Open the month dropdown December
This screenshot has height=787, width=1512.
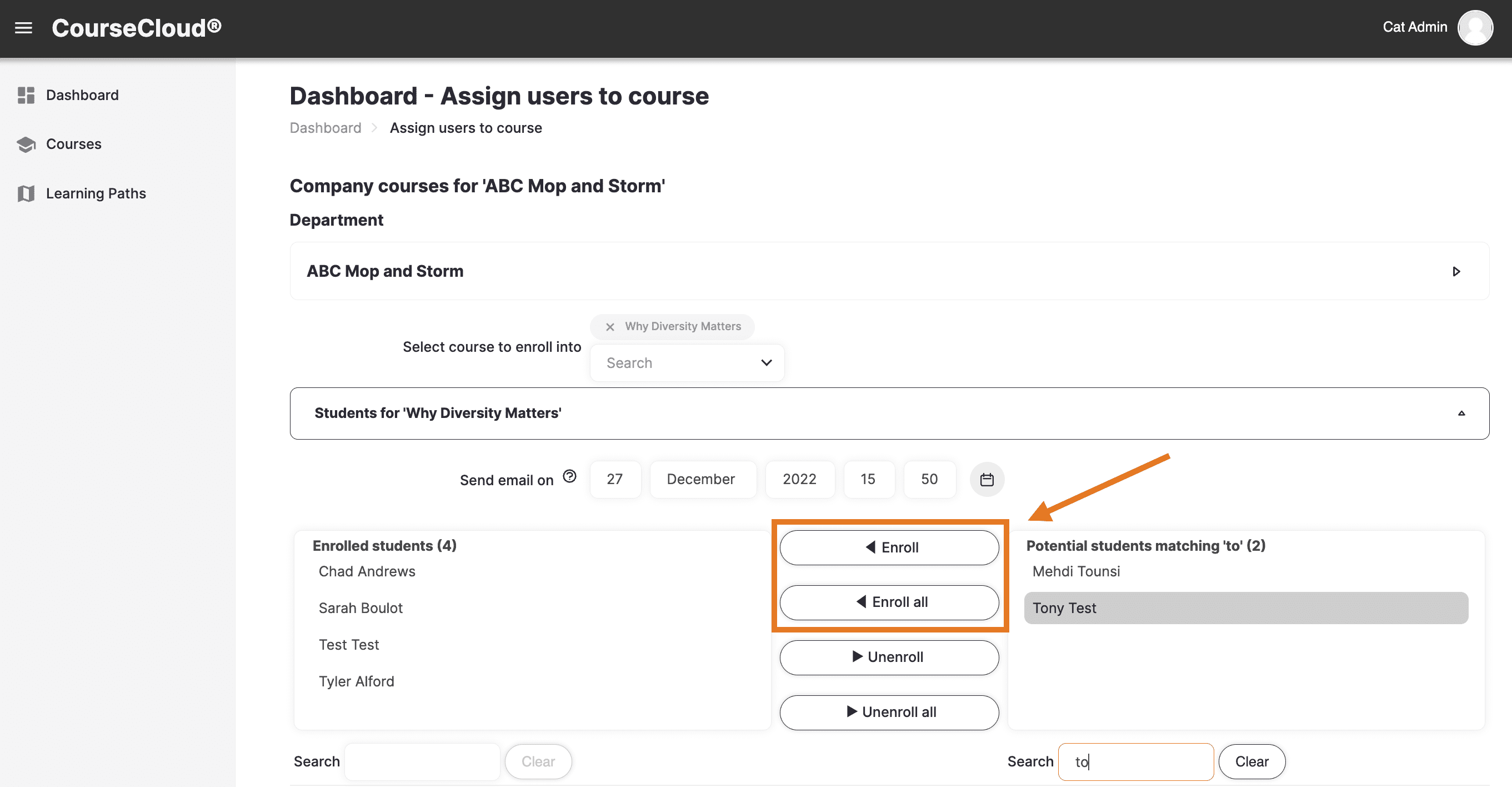[703, 479]
